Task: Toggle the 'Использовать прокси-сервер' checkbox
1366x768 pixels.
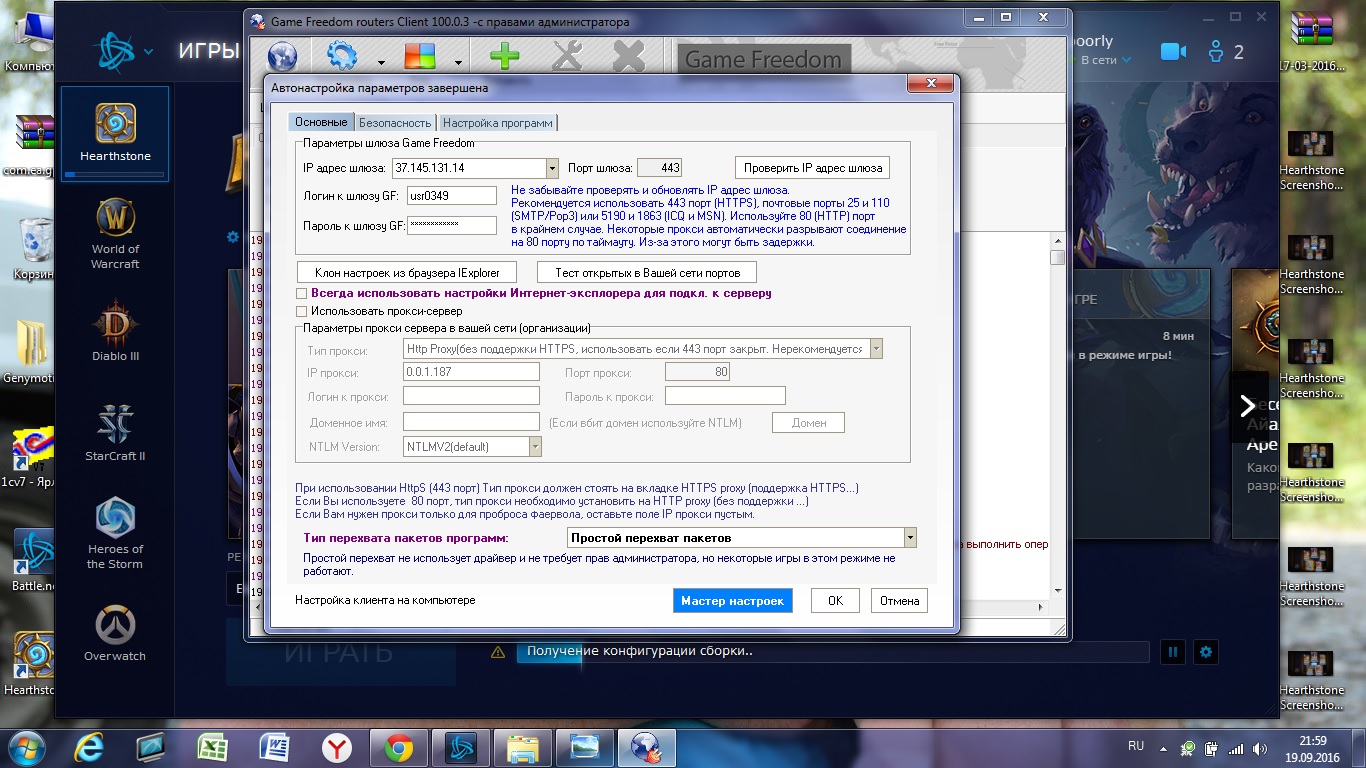Action: (302, 312)
